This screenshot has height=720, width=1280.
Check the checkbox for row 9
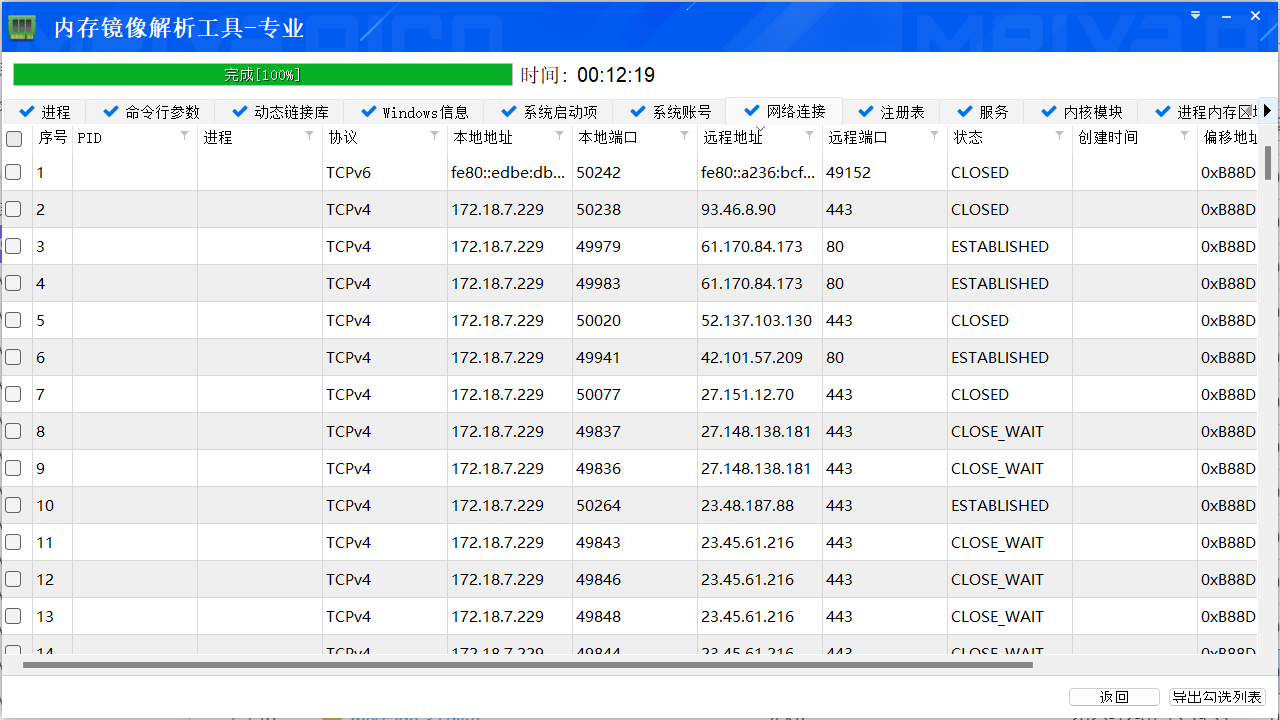tap(13, 468)
